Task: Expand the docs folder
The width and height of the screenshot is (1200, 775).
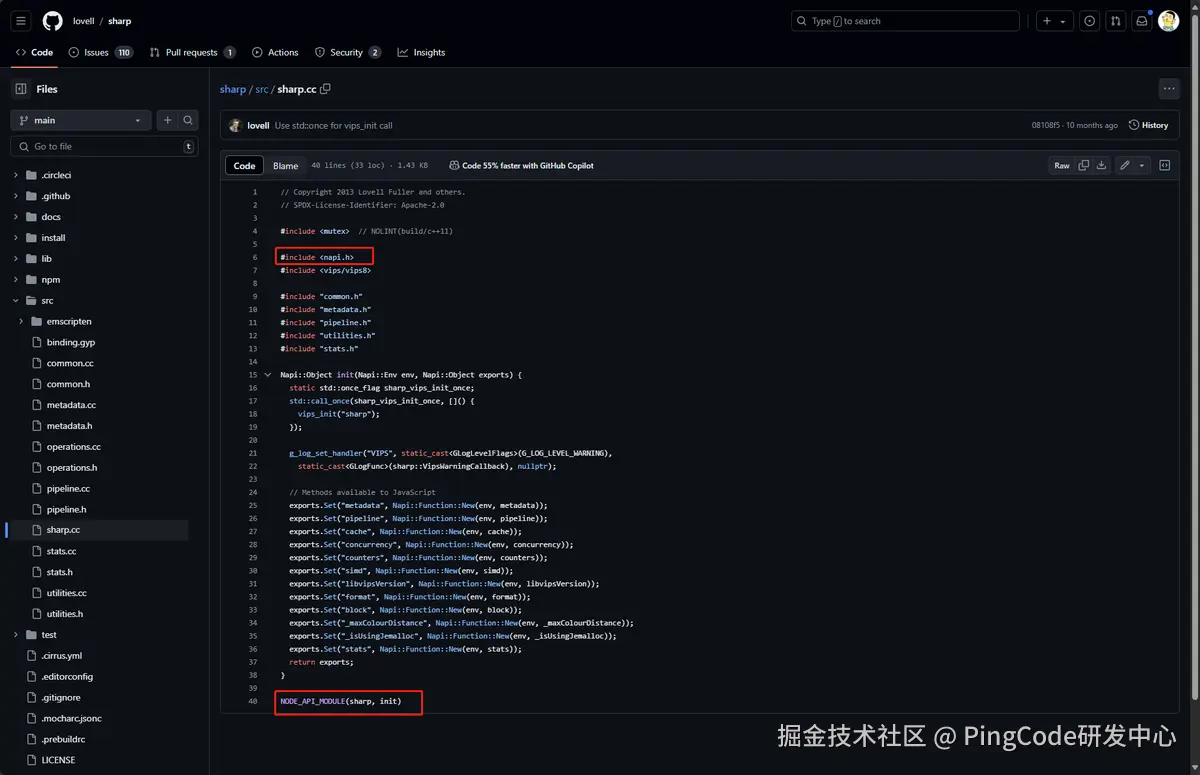Action: [x=16, y=217]
